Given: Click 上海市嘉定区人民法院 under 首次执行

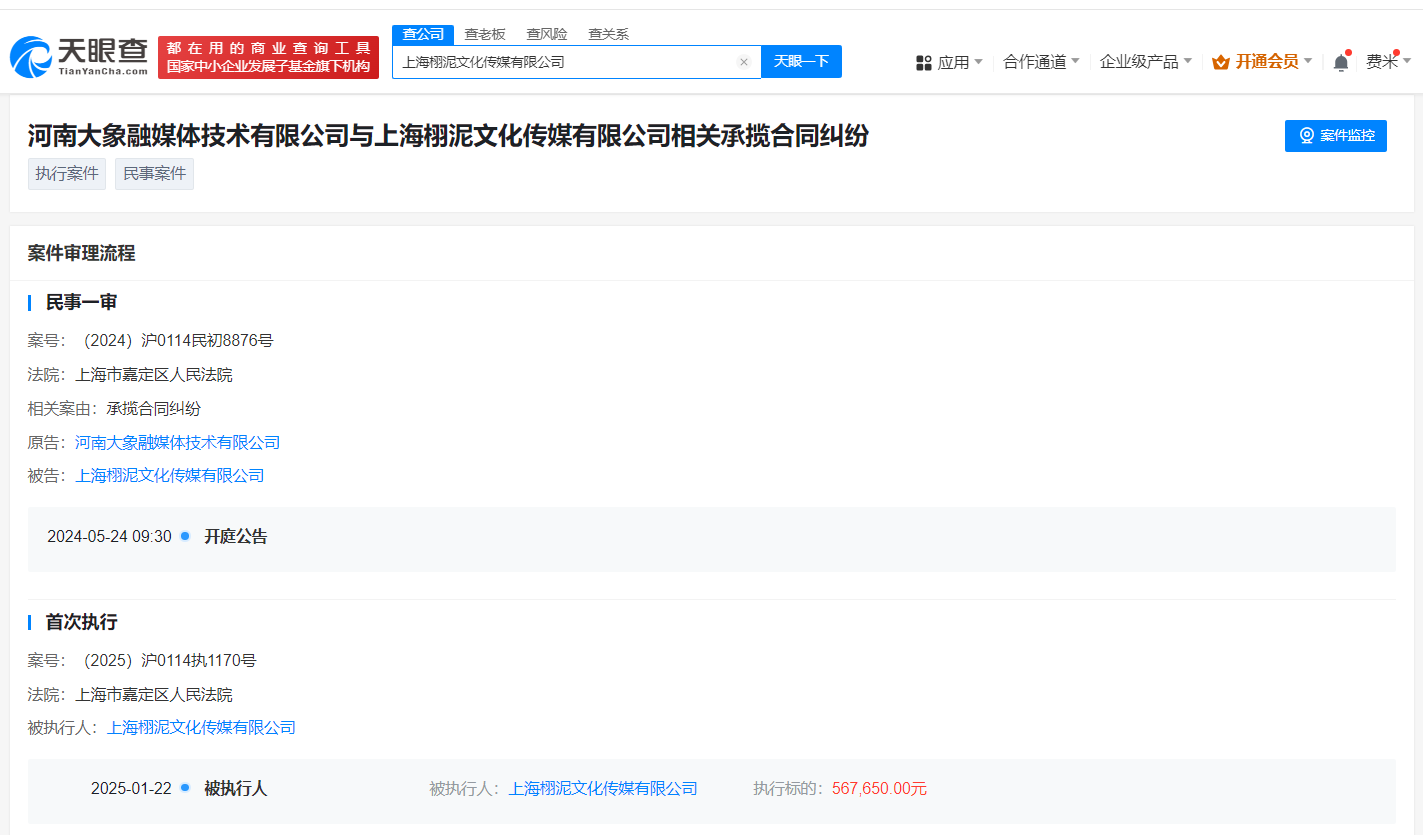Looking at the screenshot, I should click(x=154, y=695).
